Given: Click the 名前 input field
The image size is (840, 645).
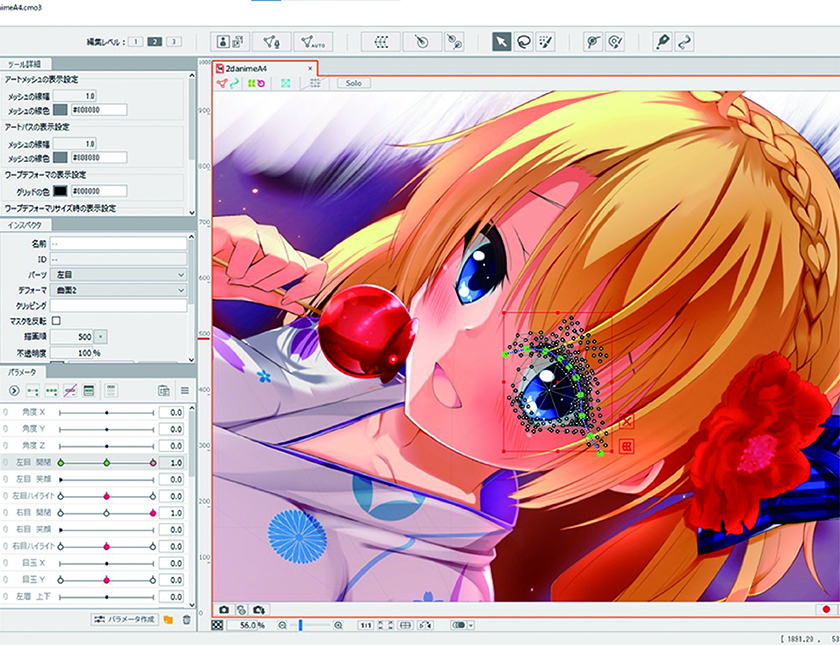Looking at the screenshot, I should (x=118, y=243).
